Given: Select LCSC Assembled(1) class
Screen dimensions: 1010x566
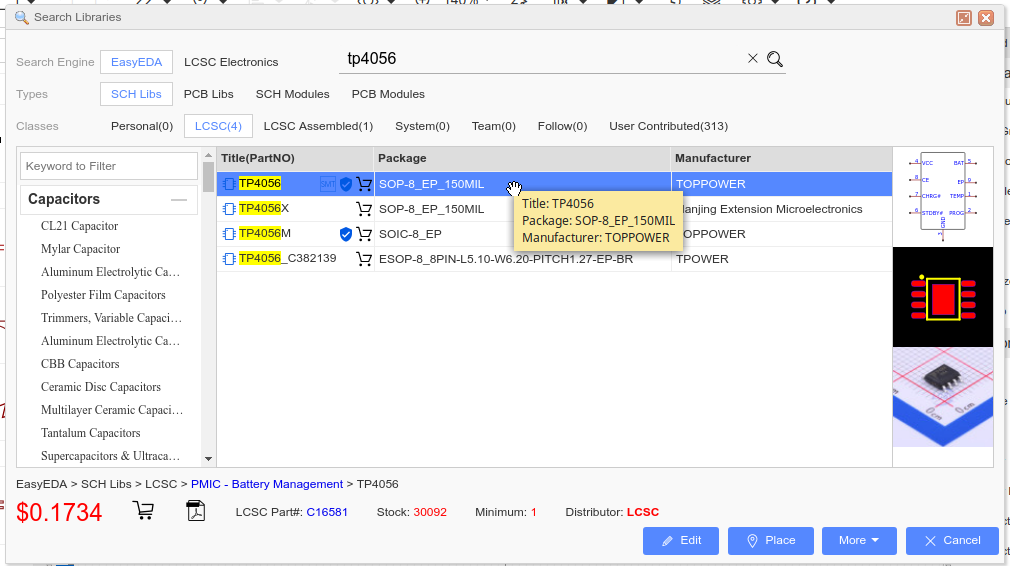Looking at the screenshot, I should (318, 126).
